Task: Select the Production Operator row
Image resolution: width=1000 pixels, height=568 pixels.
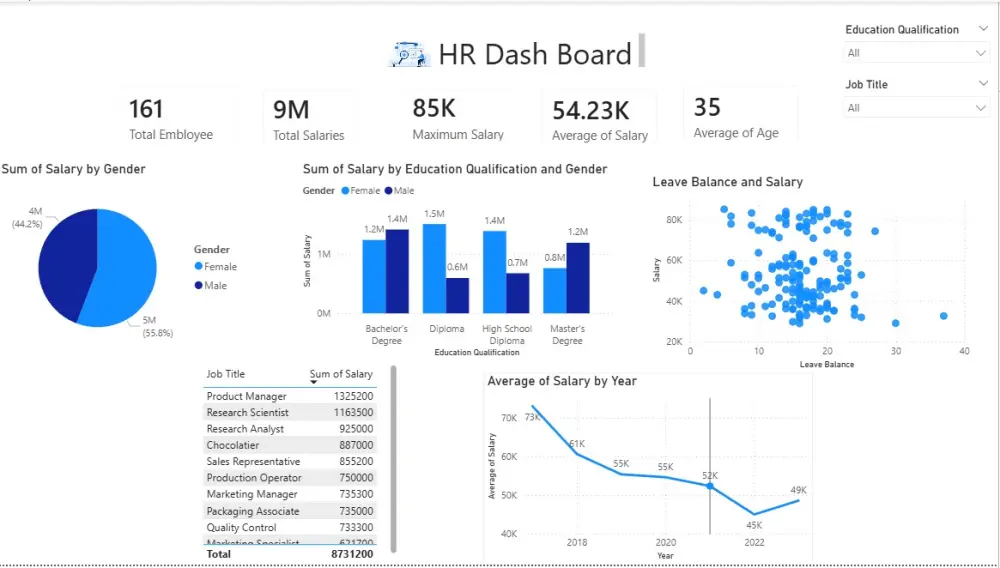Action: click(x=290, y=478)
